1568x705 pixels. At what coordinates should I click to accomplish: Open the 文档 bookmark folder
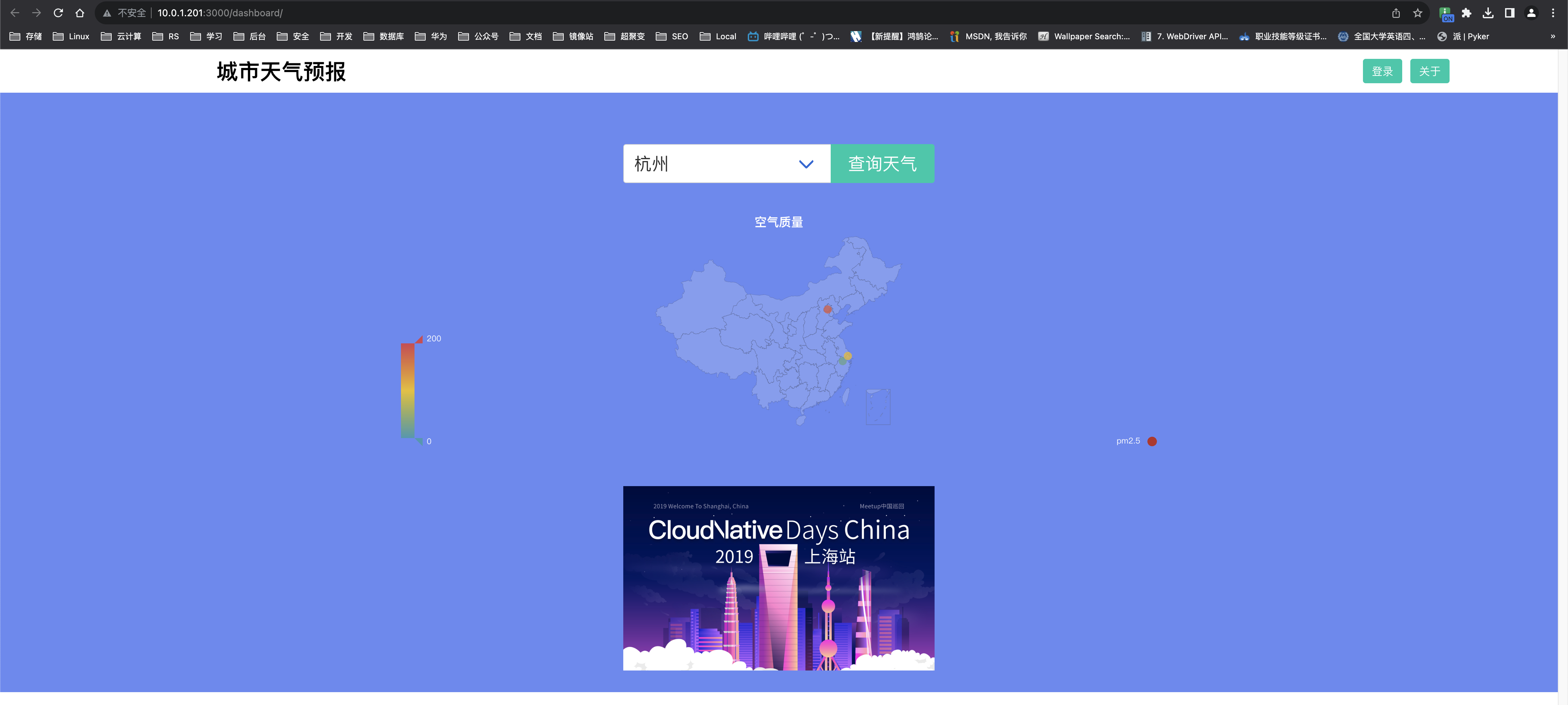pyautogui.click(x=526, y=37)
